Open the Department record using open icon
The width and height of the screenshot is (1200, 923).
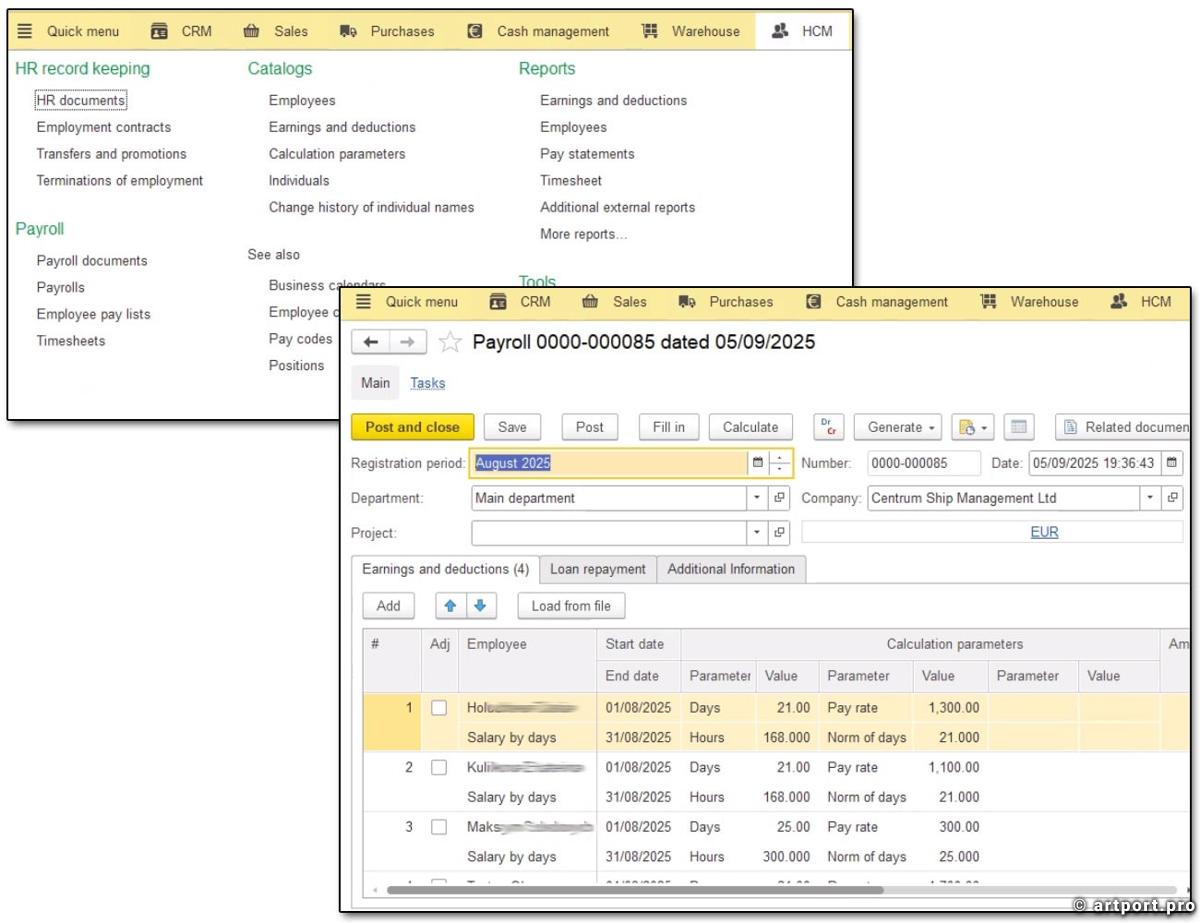coord(780,498)
